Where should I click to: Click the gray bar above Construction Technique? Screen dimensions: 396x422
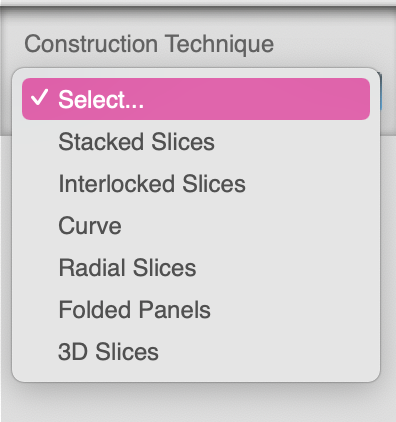[198, 3]
